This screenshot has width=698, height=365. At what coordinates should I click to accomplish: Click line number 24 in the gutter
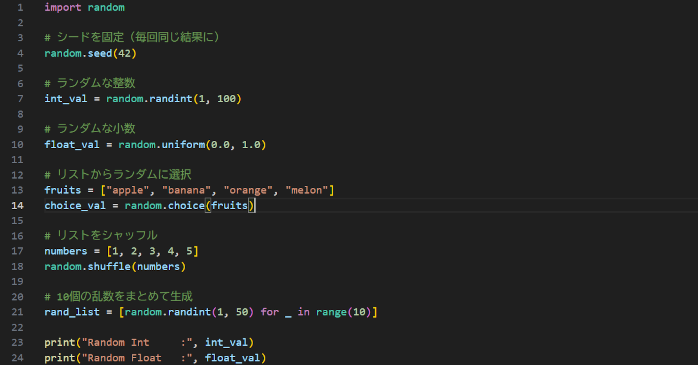[x=17, y=358]
